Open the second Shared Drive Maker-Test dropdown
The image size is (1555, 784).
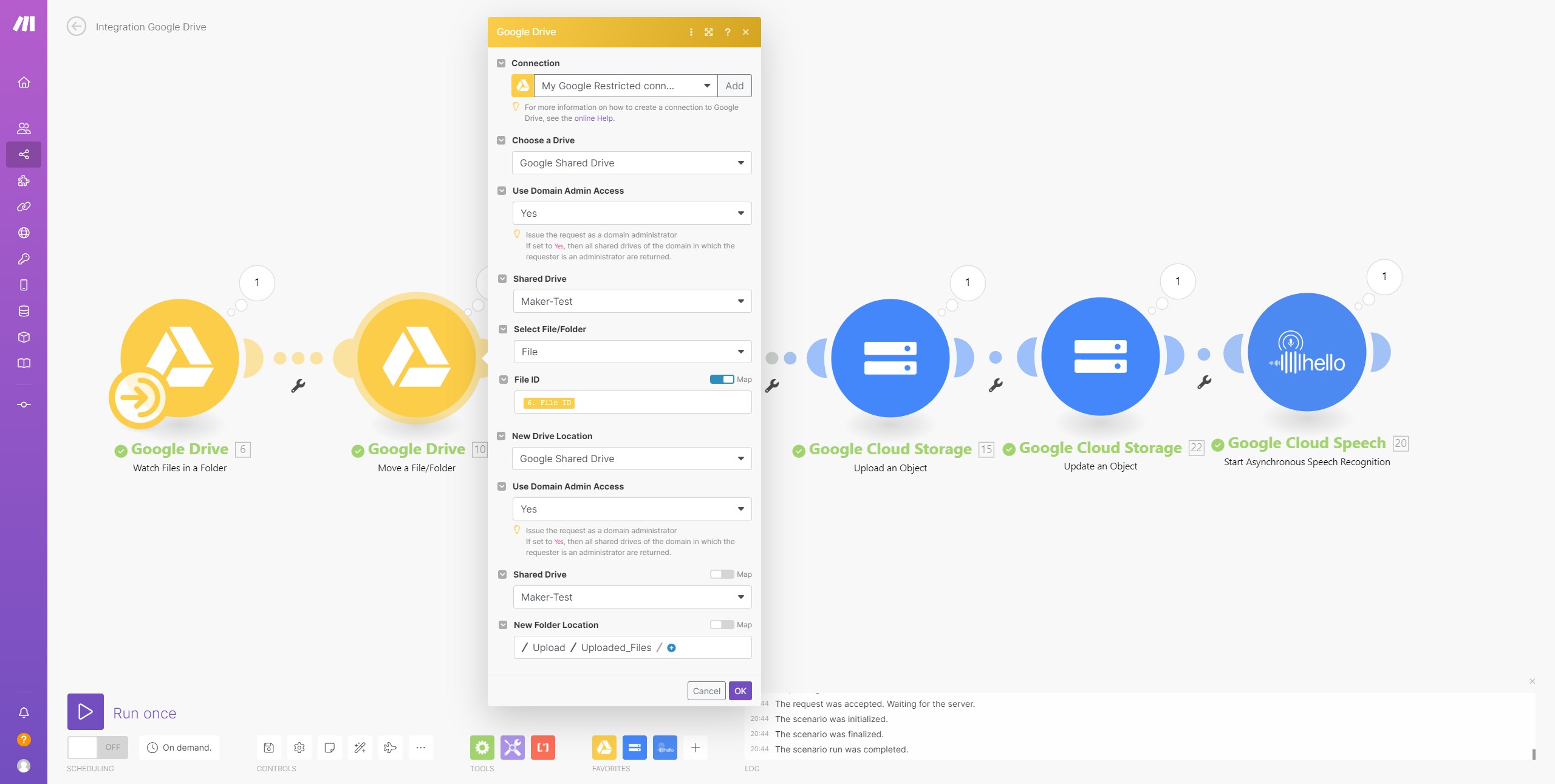coord(632,597)
